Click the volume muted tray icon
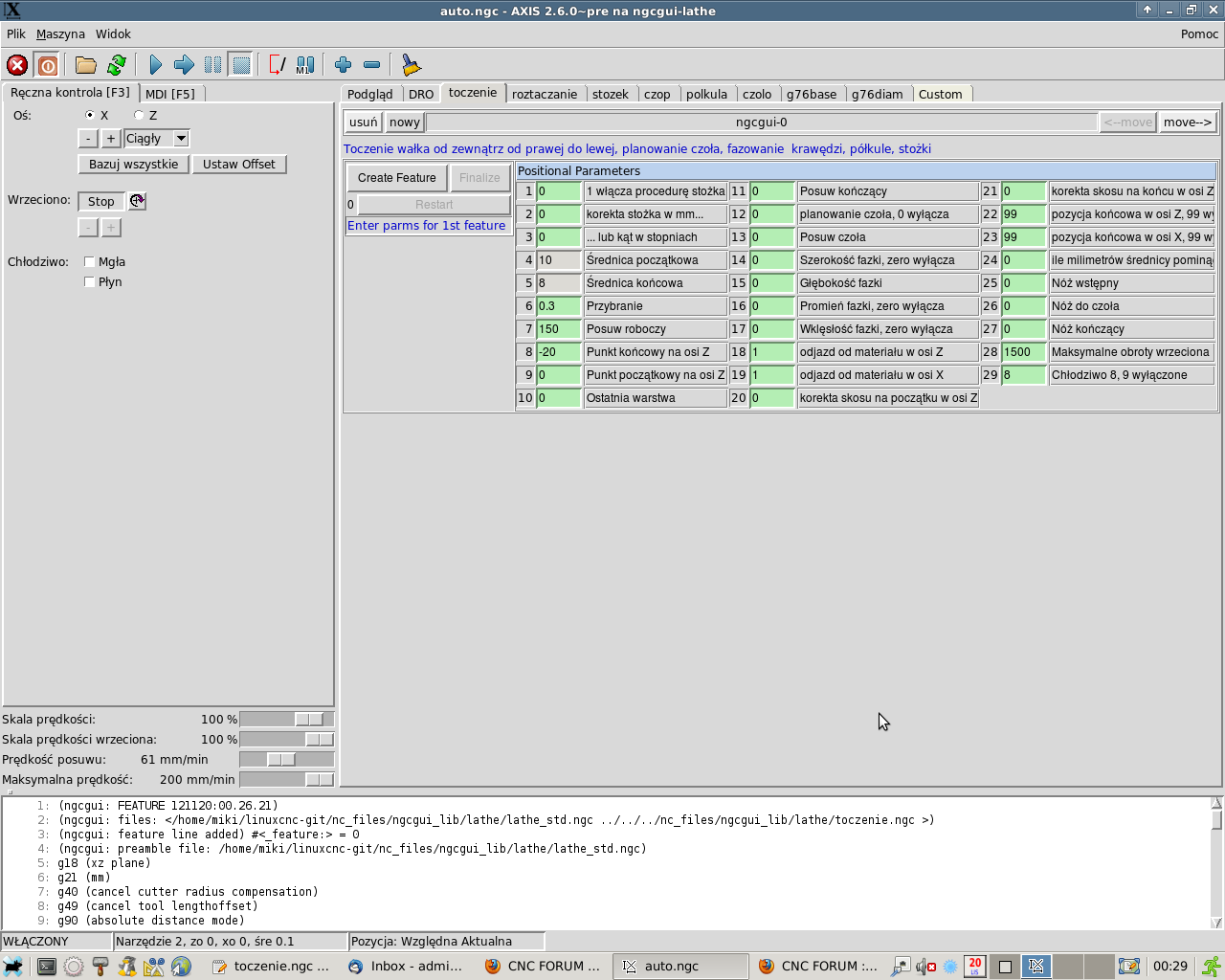The height and width of the screenshot is (980, 1225). 925,967
